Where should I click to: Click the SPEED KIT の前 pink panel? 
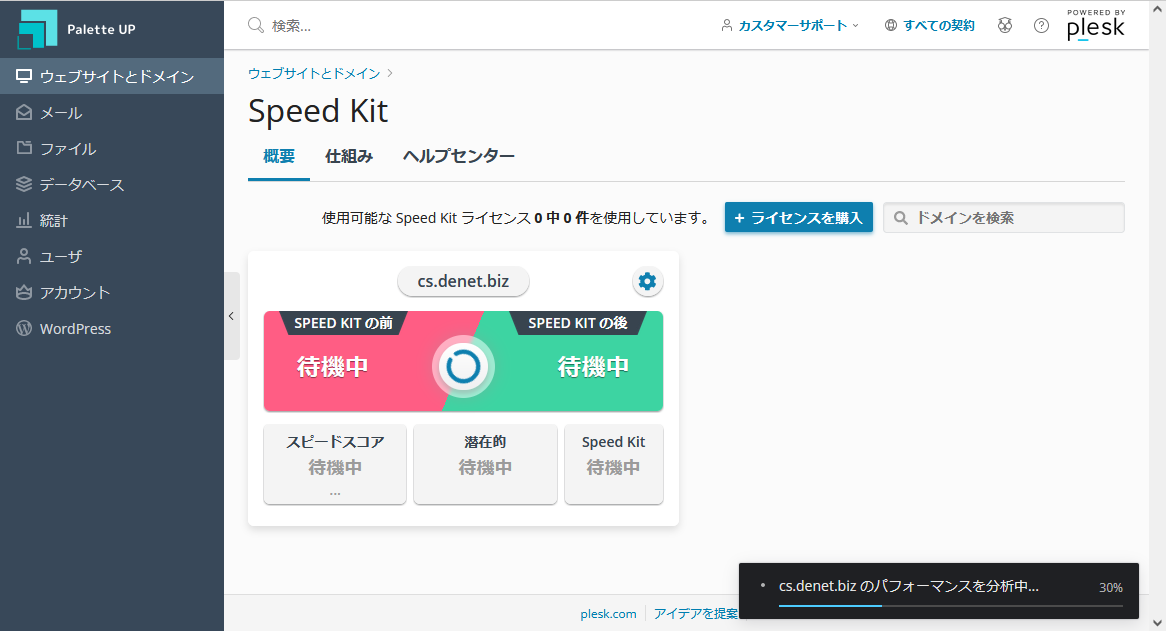click(357, 361)
